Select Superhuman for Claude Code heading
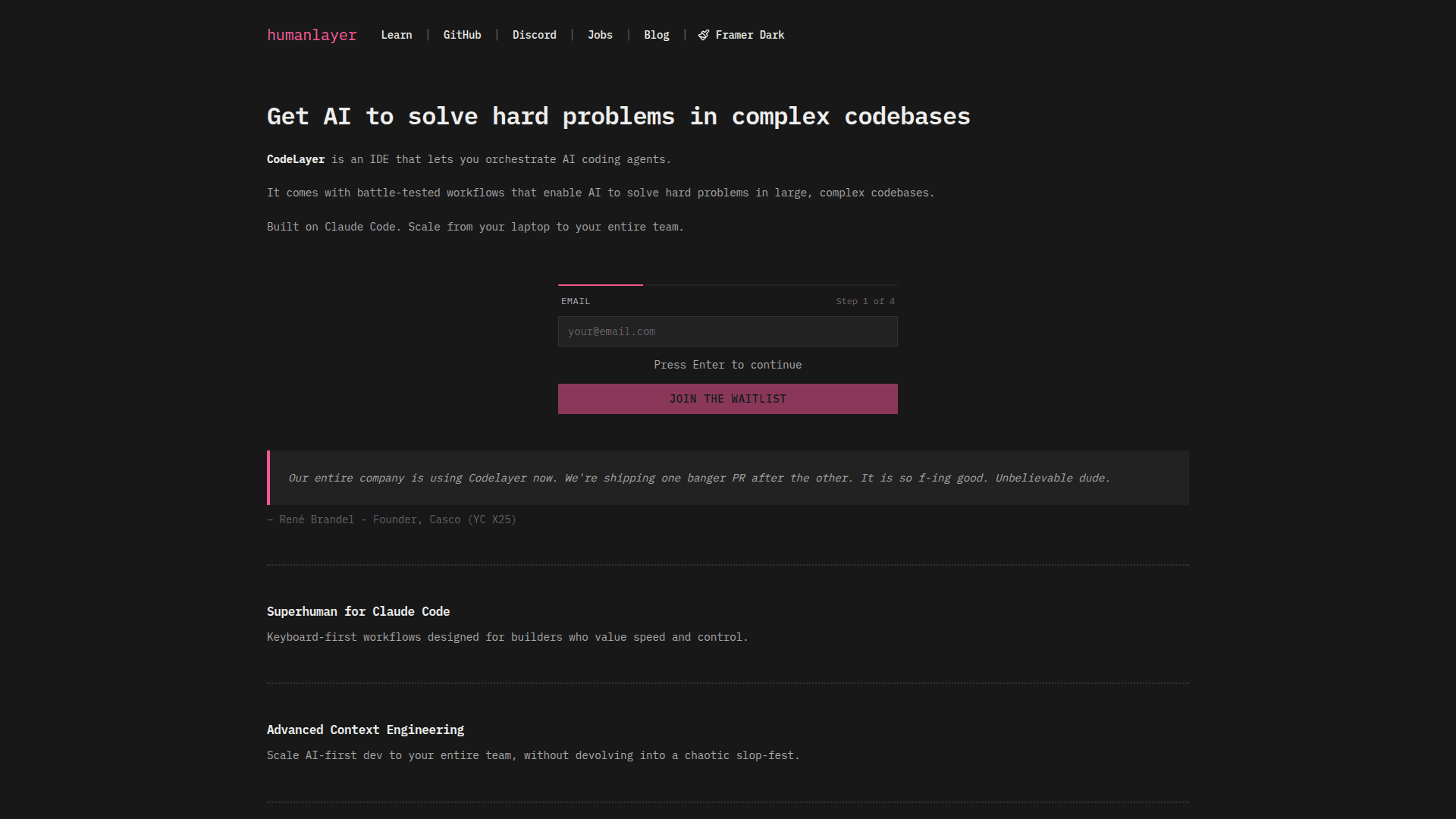This screenshot has width=1456, height=819. click(x=358, y=611)
